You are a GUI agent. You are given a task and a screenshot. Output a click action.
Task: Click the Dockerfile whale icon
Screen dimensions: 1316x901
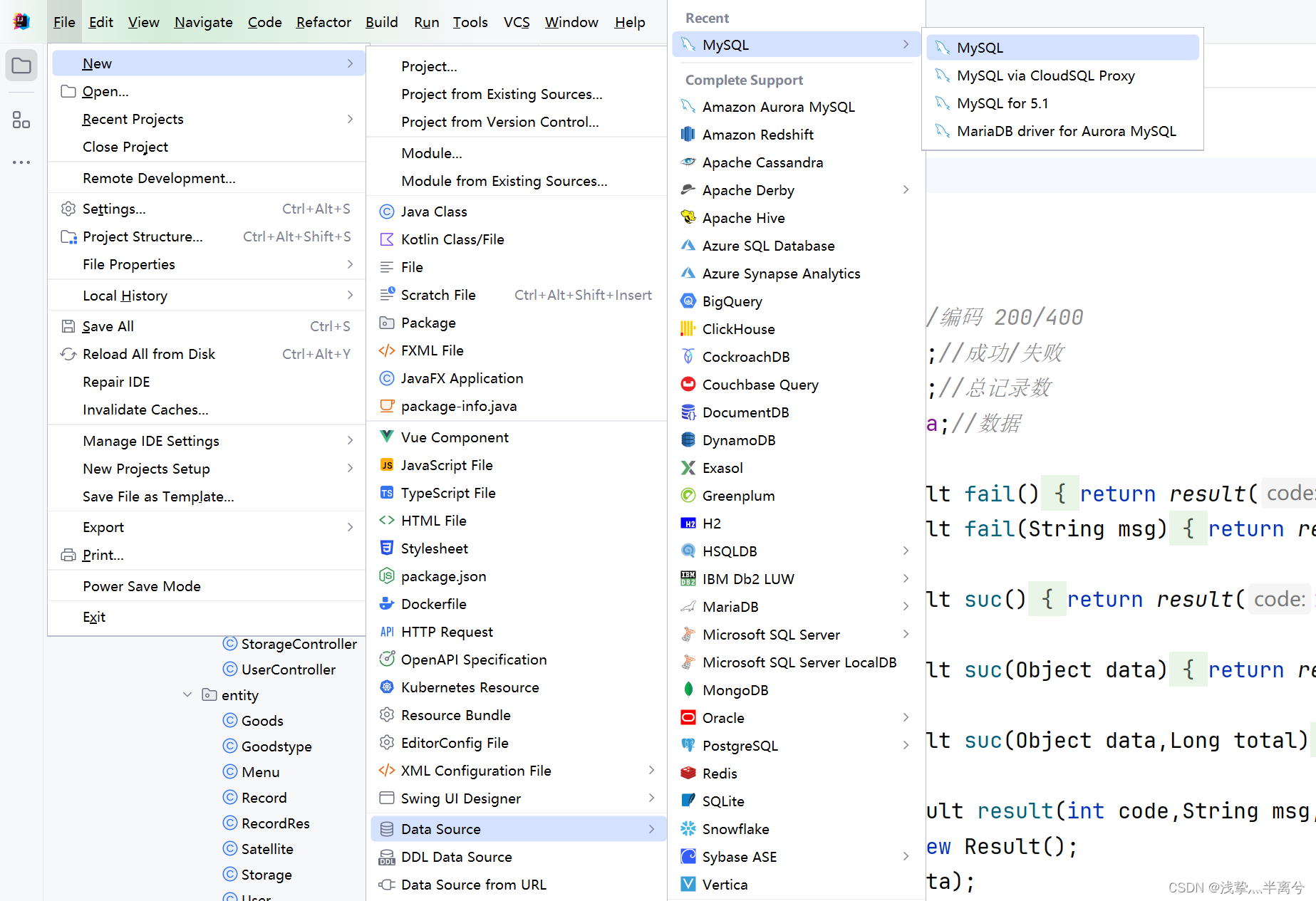click(387, 604)
